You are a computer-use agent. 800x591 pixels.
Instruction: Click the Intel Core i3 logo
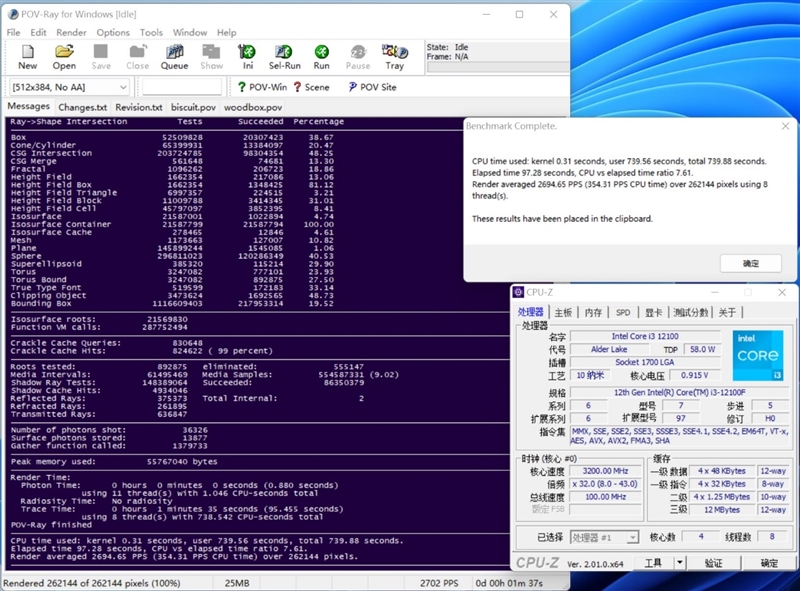(756, 357)
